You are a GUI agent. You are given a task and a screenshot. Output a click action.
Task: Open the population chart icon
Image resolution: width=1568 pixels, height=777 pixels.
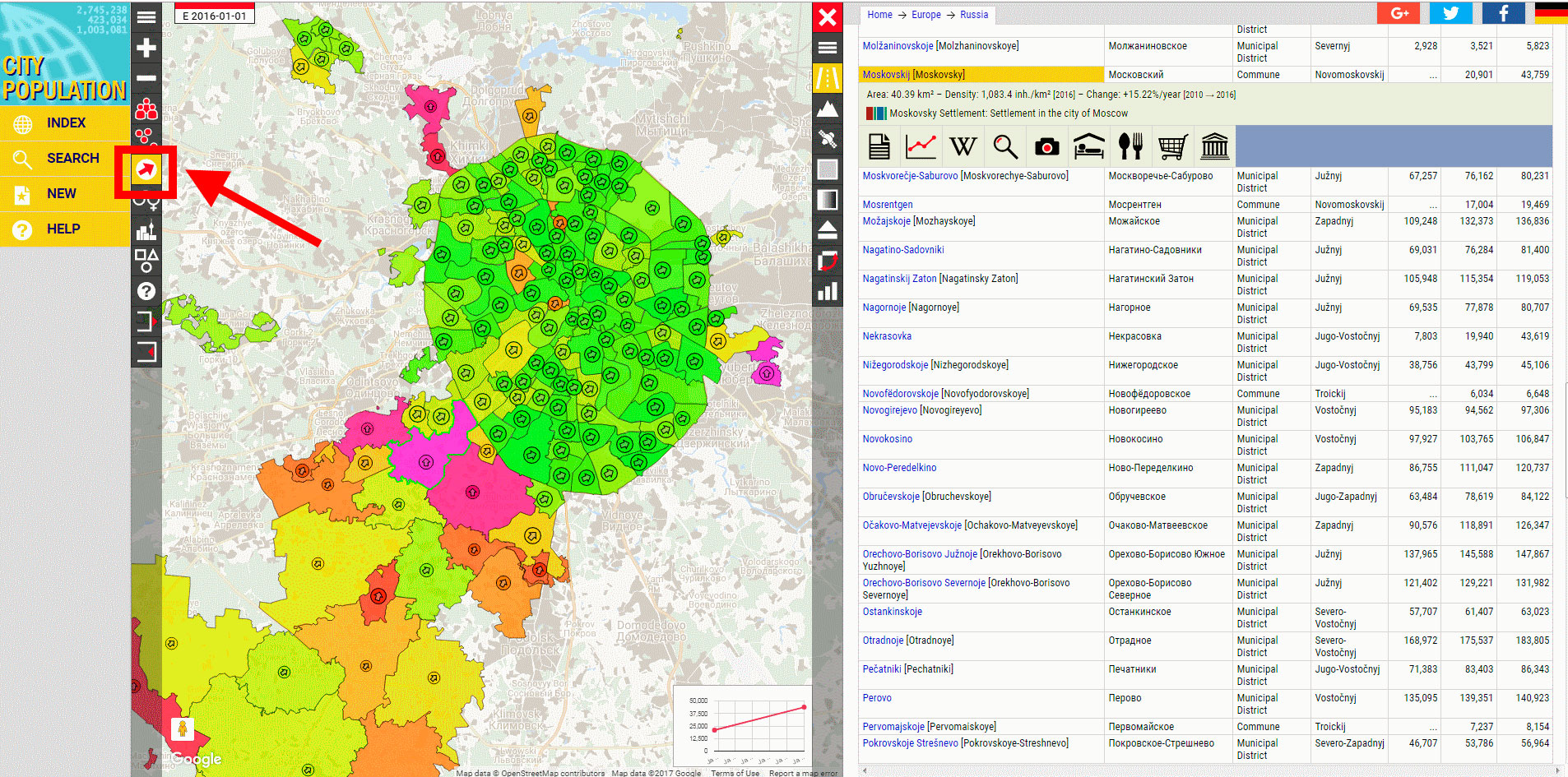[921, 147]
